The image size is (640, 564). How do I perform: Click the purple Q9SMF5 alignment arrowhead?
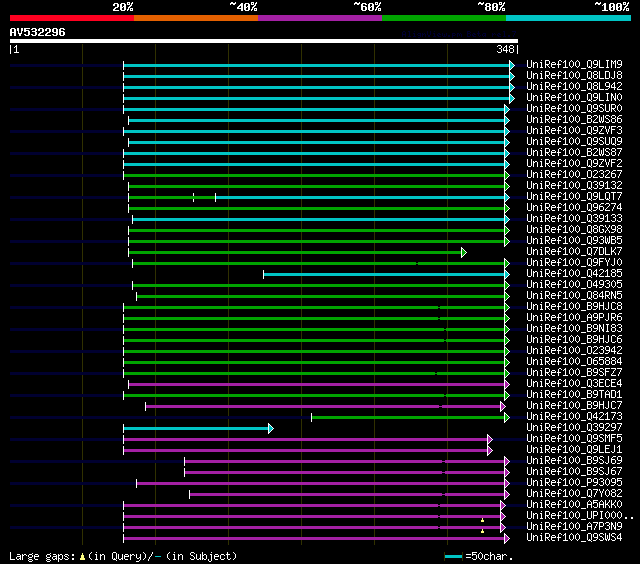click(x=490, y=440)
